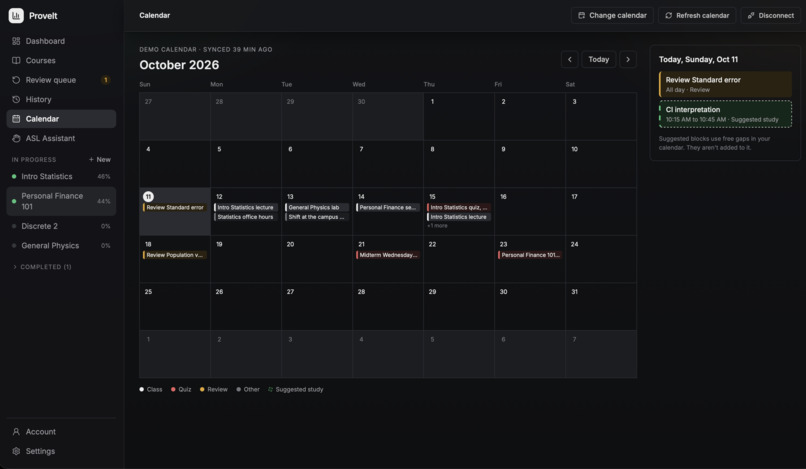The height and width of the screenshot is (469, 806).
Task: Open Review Standard error card in Today panel
Action: tap(725, 84)
